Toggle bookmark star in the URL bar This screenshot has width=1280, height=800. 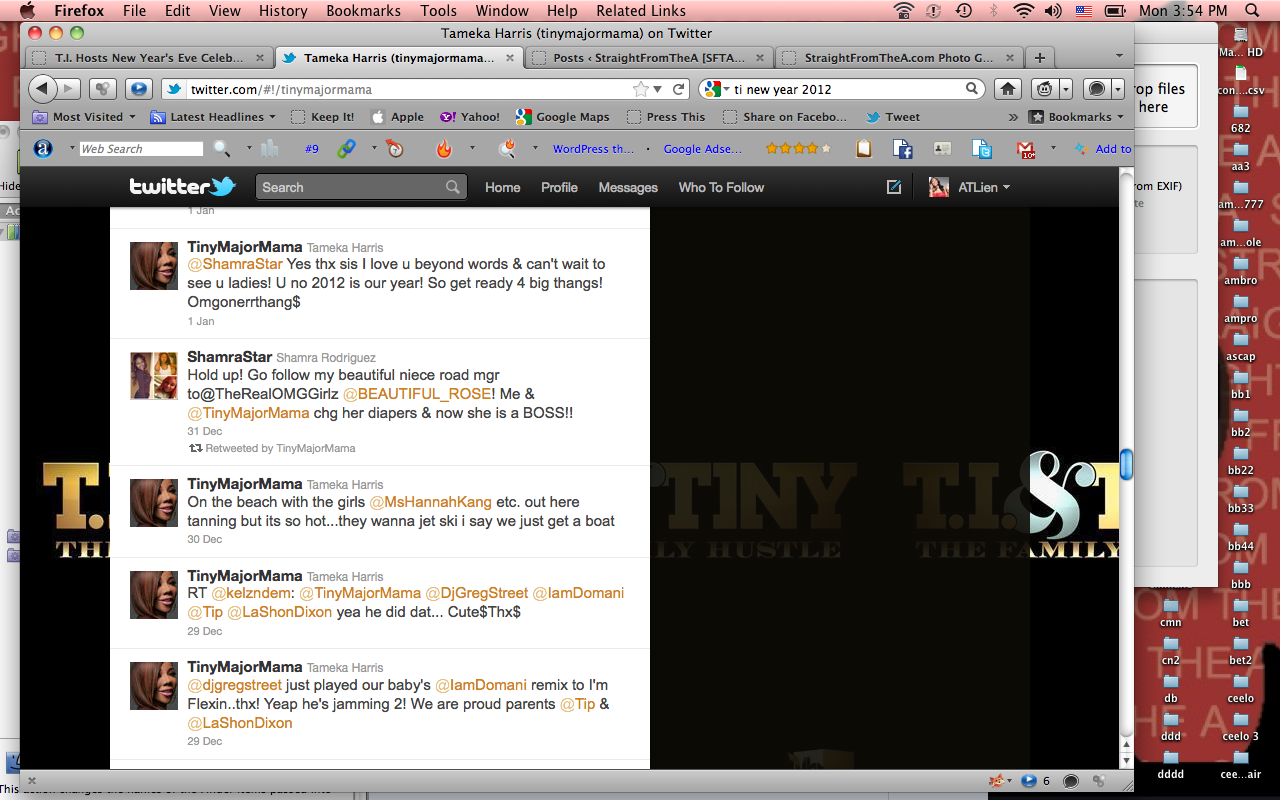point(640,89)
